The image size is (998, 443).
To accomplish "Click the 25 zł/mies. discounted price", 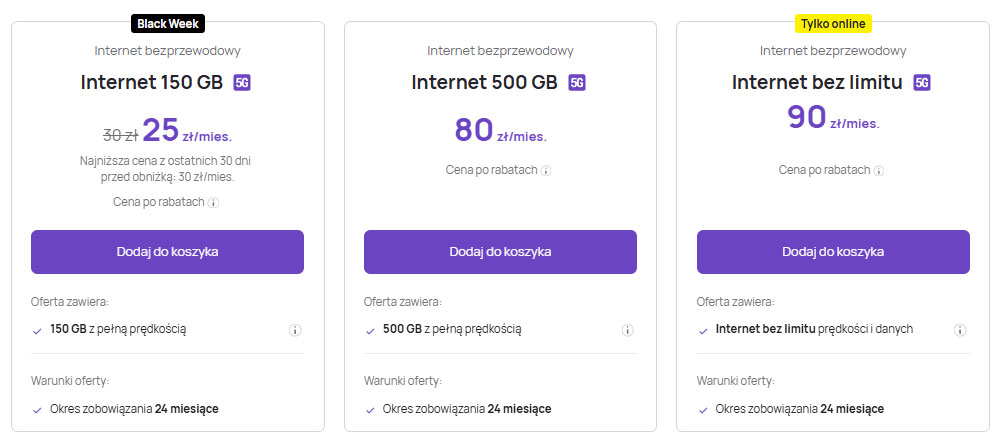I will point(186,131).
